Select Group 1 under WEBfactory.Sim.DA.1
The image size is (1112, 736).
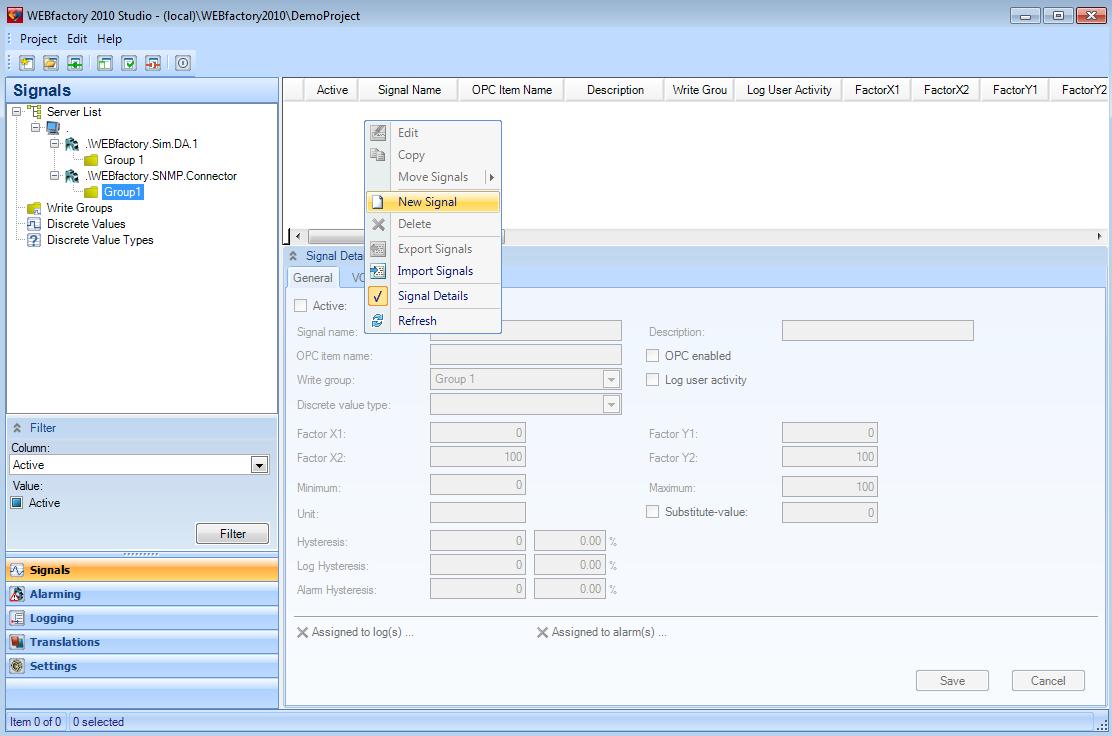point(123,160)
